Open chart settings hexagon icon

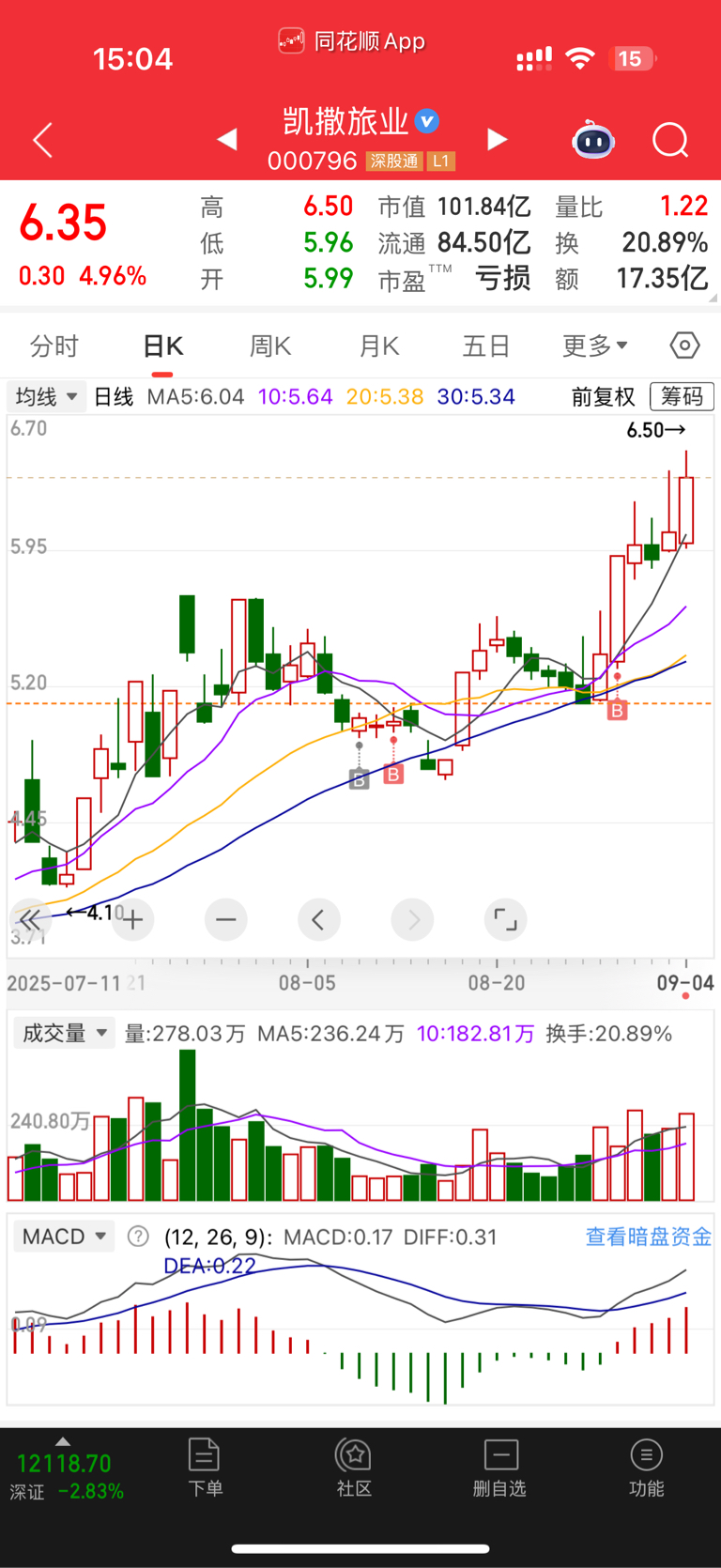coord(685,346)
